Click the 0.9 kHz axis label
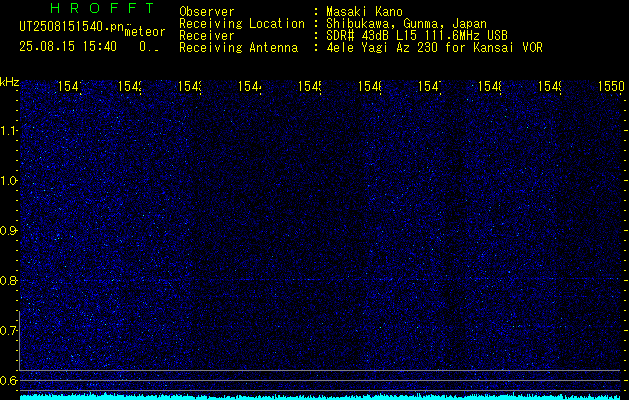This screenshot has height=400, width=629. click(x=9, y=231)
